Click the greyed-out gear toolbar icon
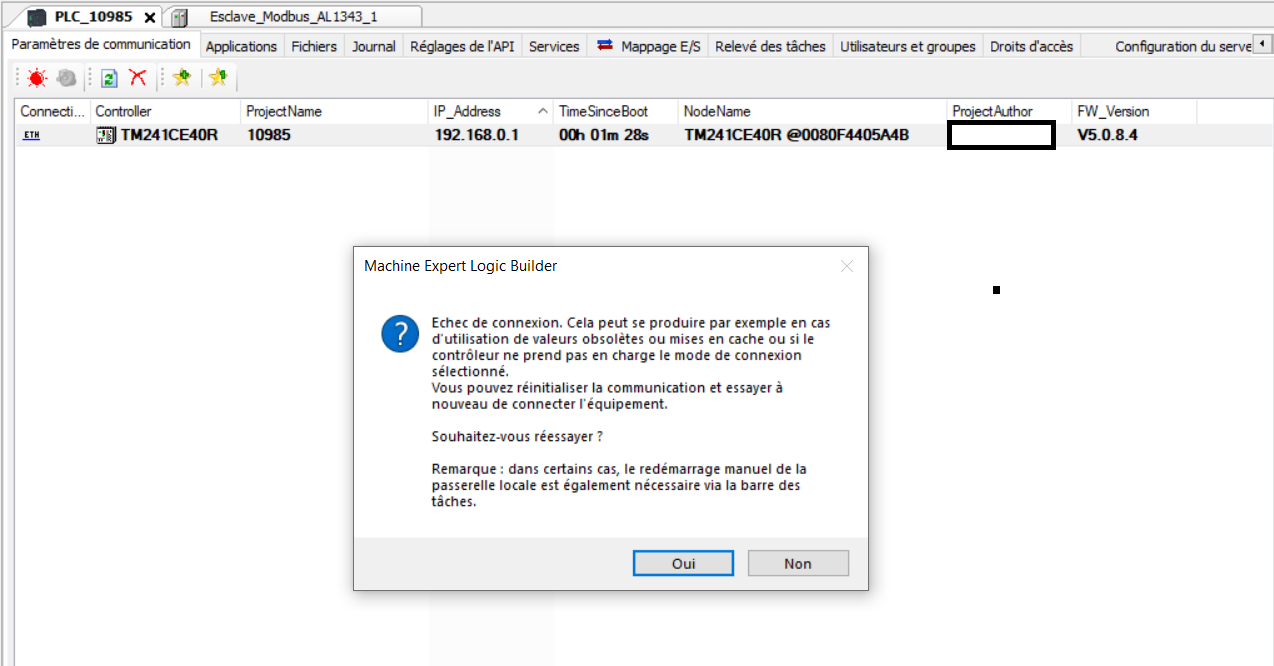Viewport: 1274px width, 666px height. [66, 78]
